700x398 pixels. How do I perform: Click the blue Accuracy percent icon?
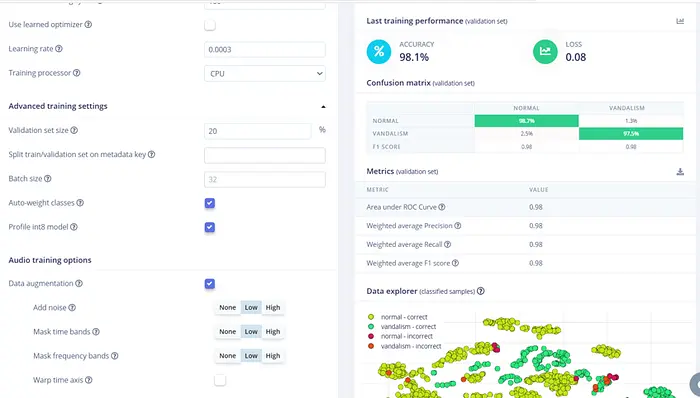point(379,51)
